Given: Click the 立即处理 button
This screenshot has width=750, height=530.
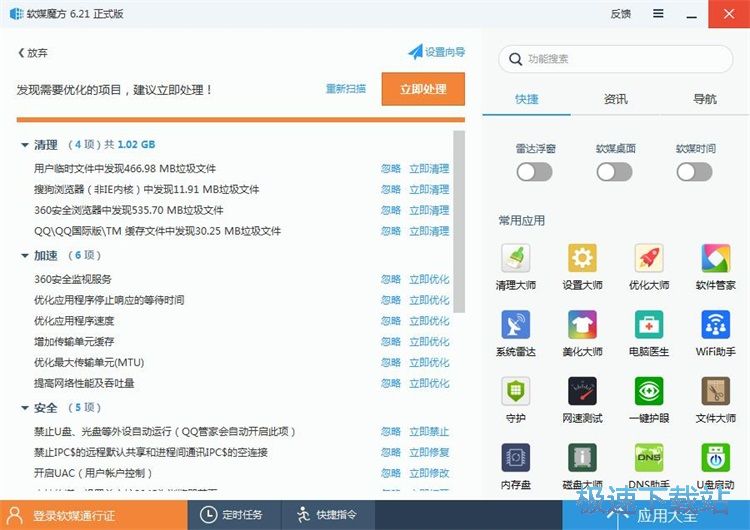Looking at the screenshot, I should click(x=423, y=89).
